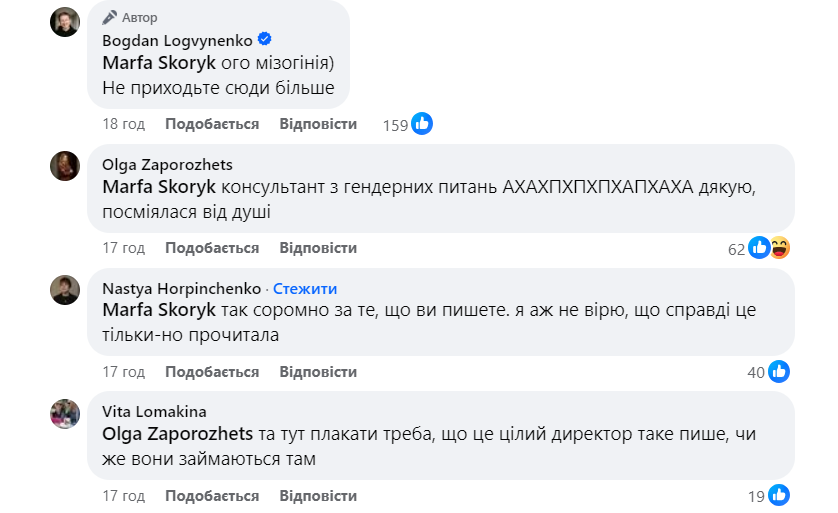Click the like reaction icon showing 40
The height and width of the screenshot is (513, 838).
(779, 372)
